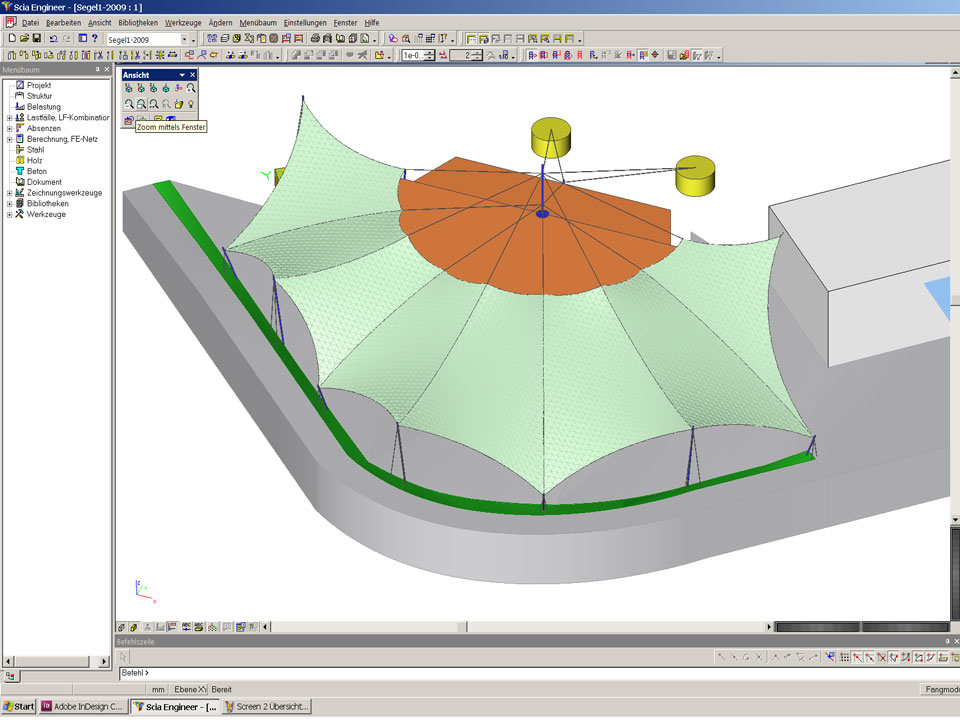Select Beton in the Menübaum tree

[37, 171]
